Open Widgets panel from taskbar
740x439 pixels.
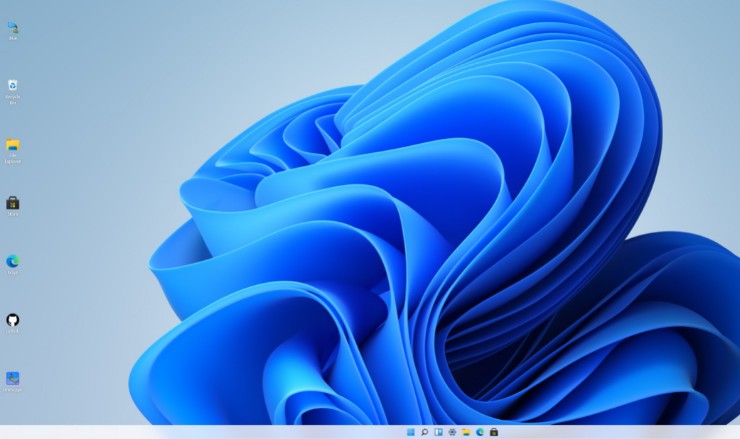pyautogui.click(x=438, y=432)
